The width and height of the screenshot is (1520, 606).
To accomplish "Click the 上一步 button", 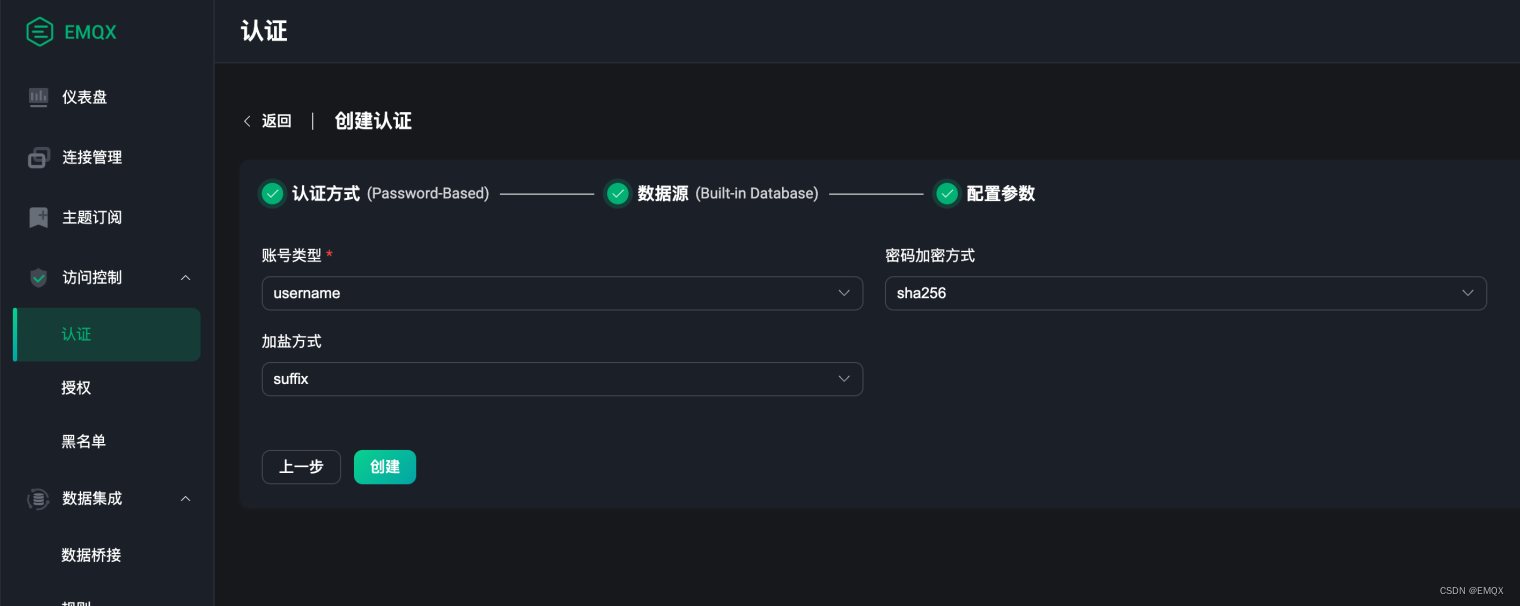I will [301, 467].
